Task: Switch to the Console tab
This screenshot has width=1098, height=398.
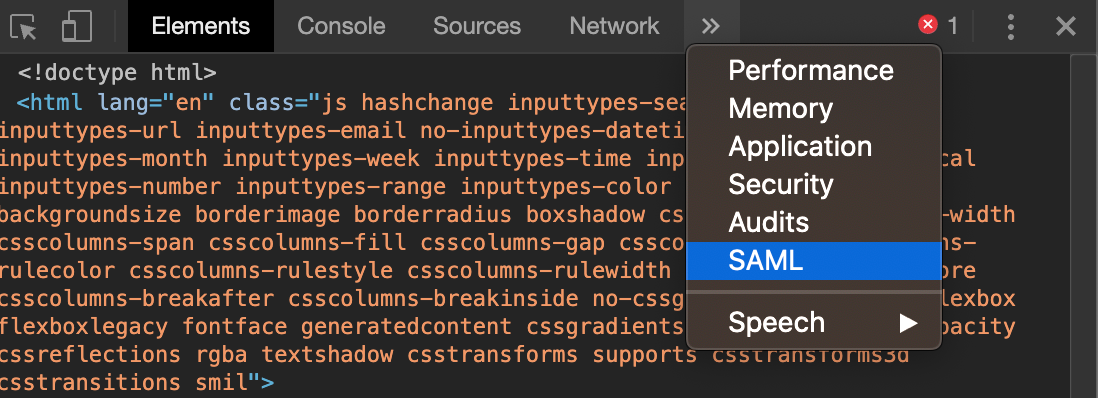Action: pyautogui.click(x=341, y=26)
